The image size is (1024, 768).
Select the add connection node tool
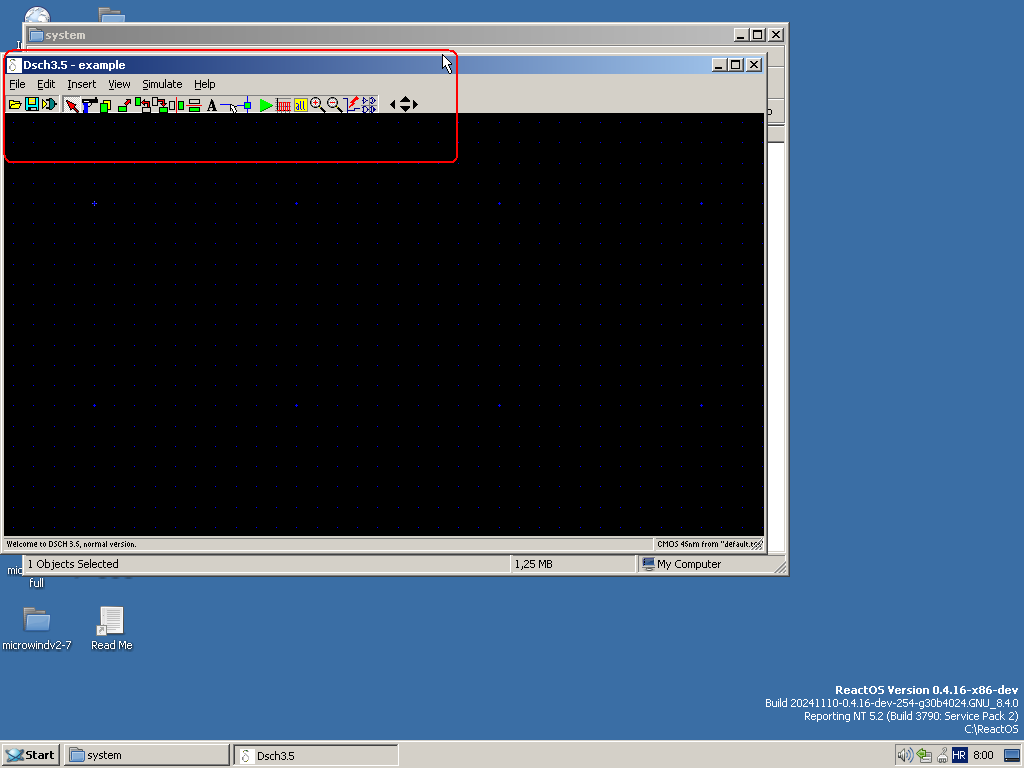coord(247,104)
